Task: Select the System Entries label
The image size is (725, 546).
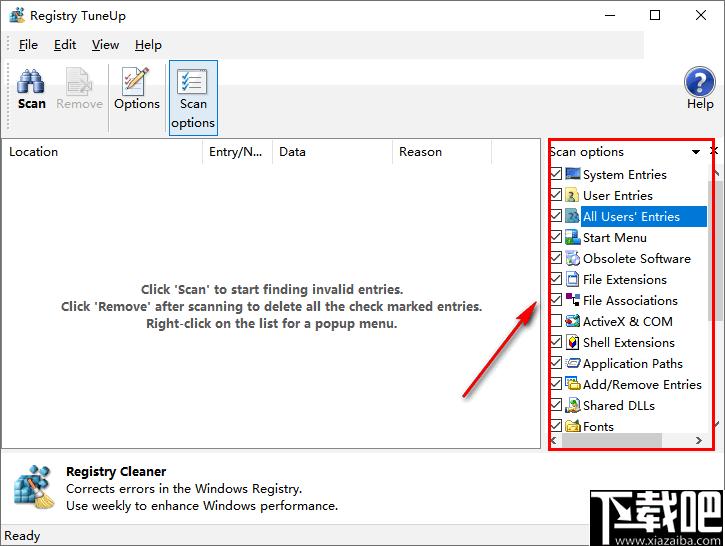Action: tap(625, 174)
